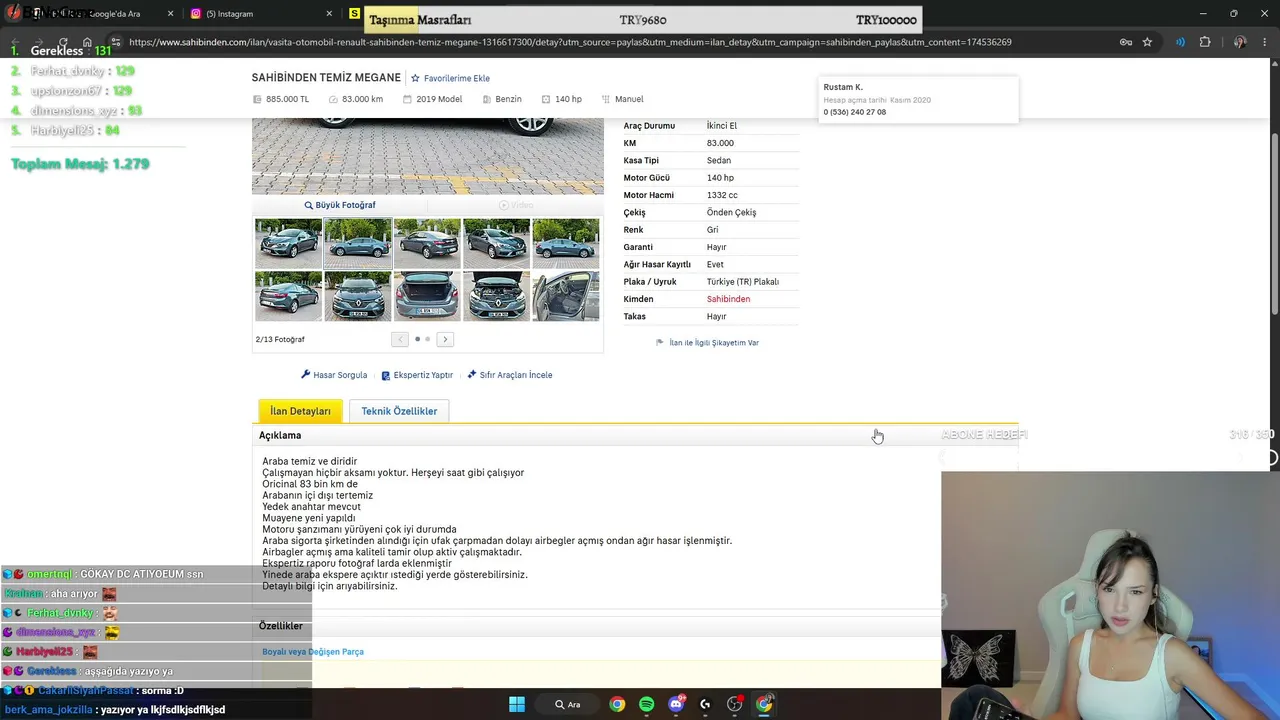Open the Büyük Fotoğraf large photo view
The height and width of the screenshot is (720, 1280).
pos(340,205)
